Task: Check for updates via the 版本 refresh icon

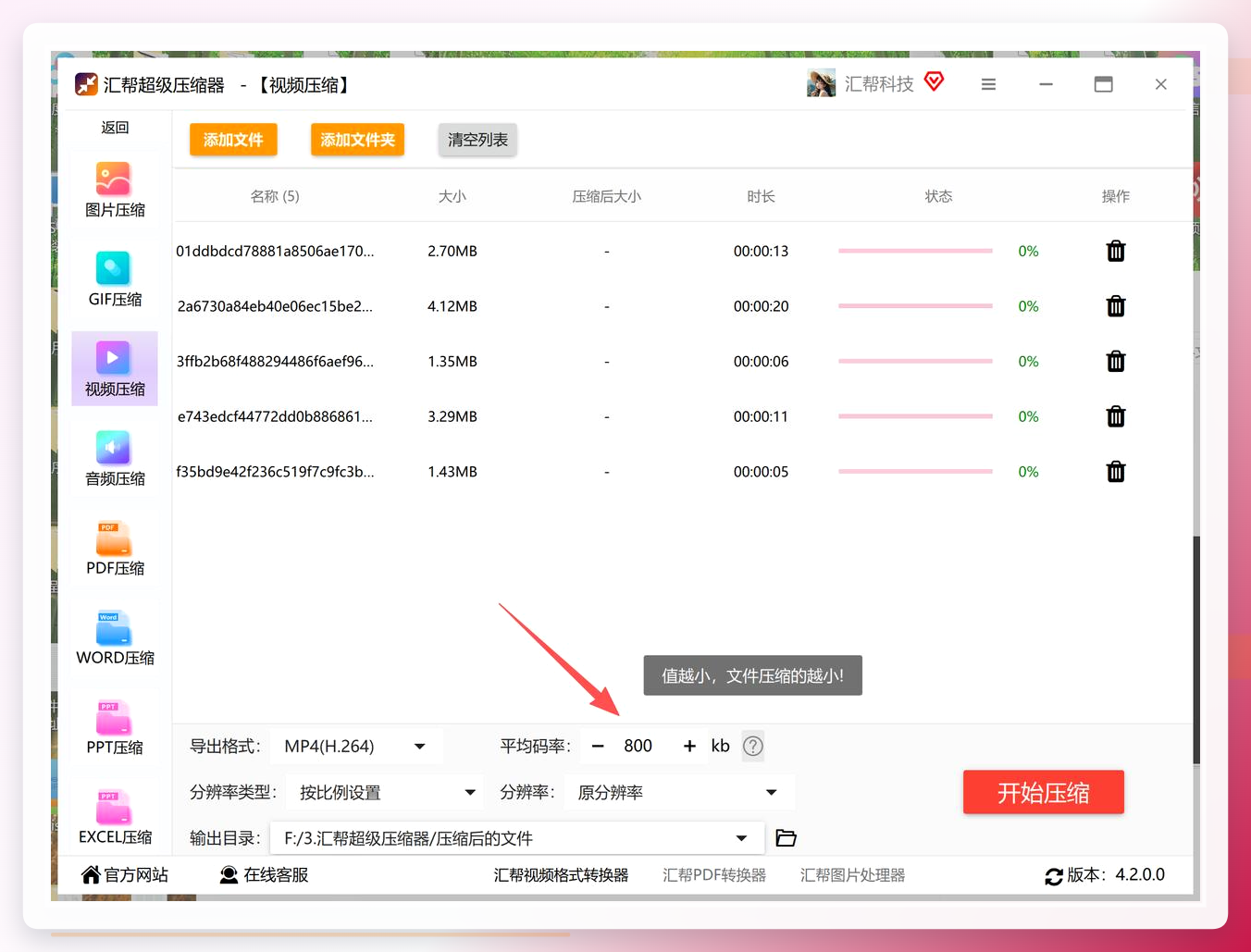Action: (x=1054, y=876)
